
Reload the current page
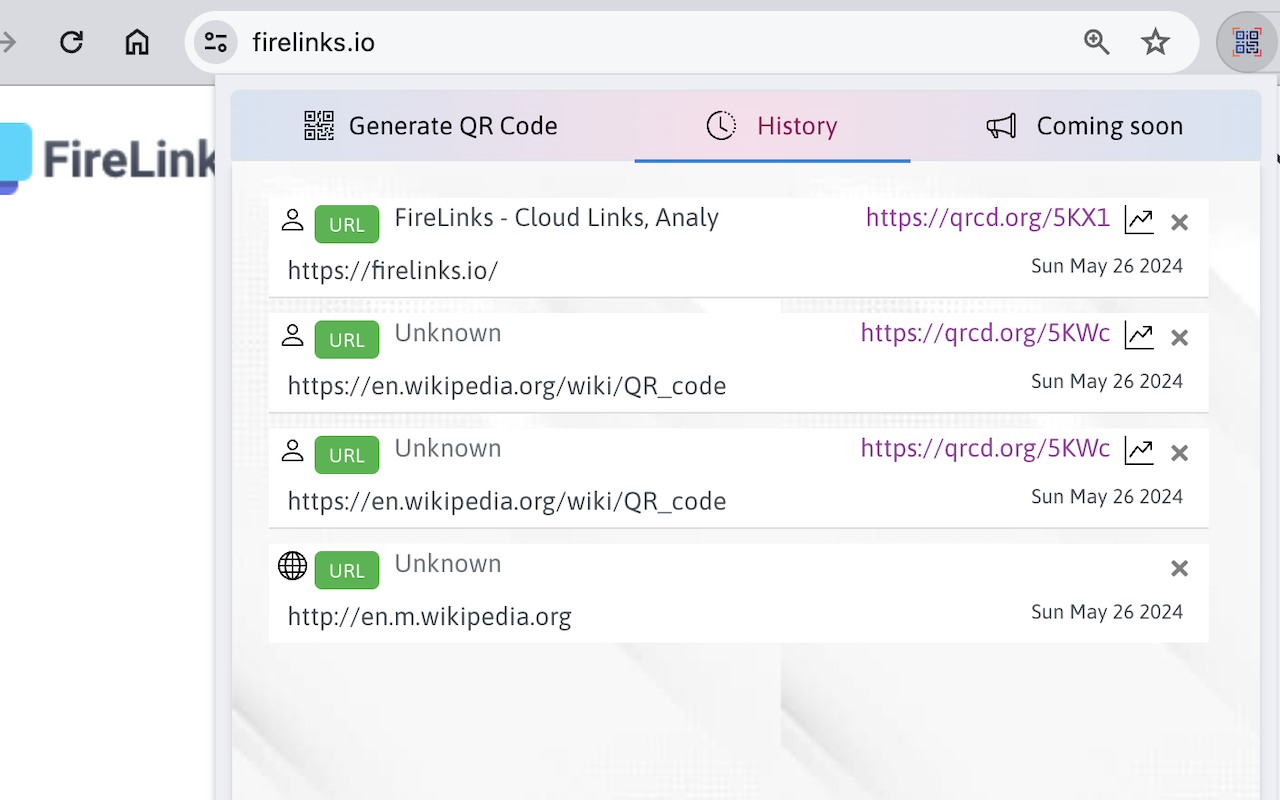click(x=71, y=42)
